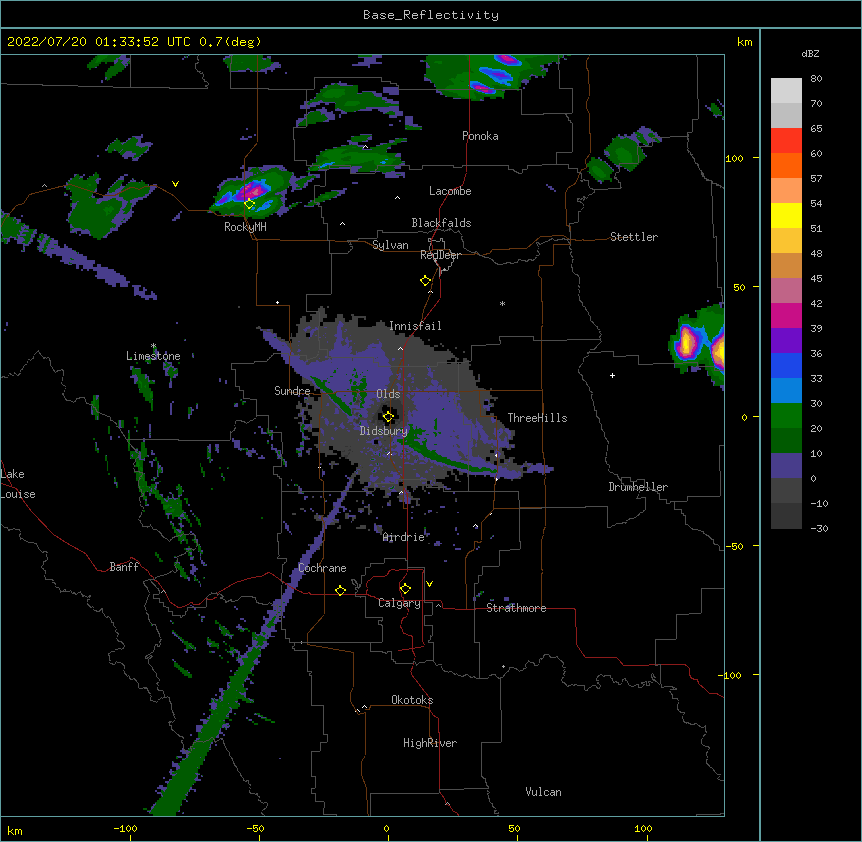Click the yellow diamond marker near Cochrane
This screenshot has height=842, width=862.
pyautogui.click(x=340, y=590)
